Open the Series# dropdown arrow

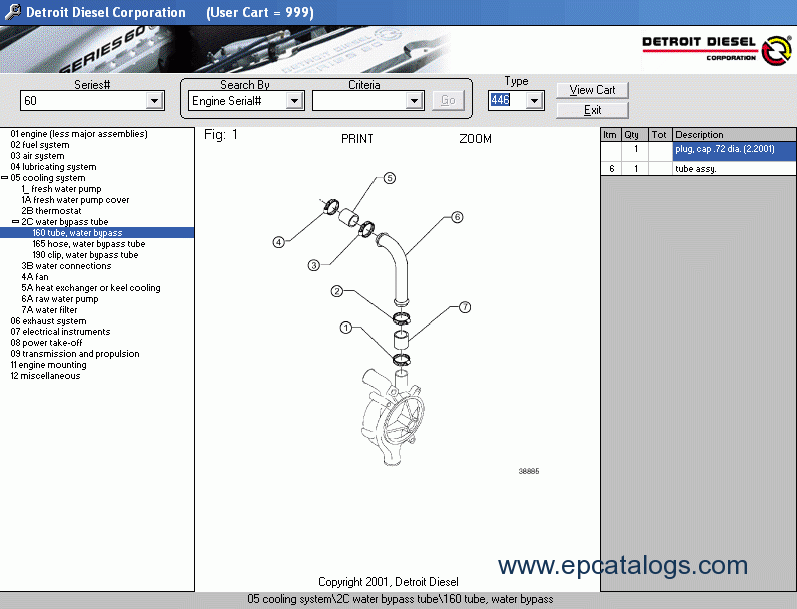[154, 101]
